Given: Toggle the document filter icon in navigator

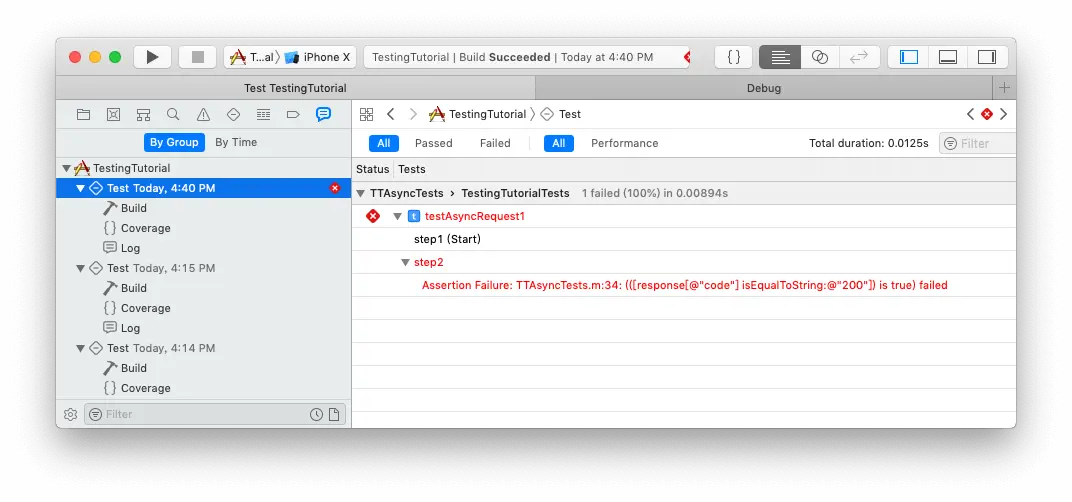Looking at the screenshot, I should tap(334, 414).
